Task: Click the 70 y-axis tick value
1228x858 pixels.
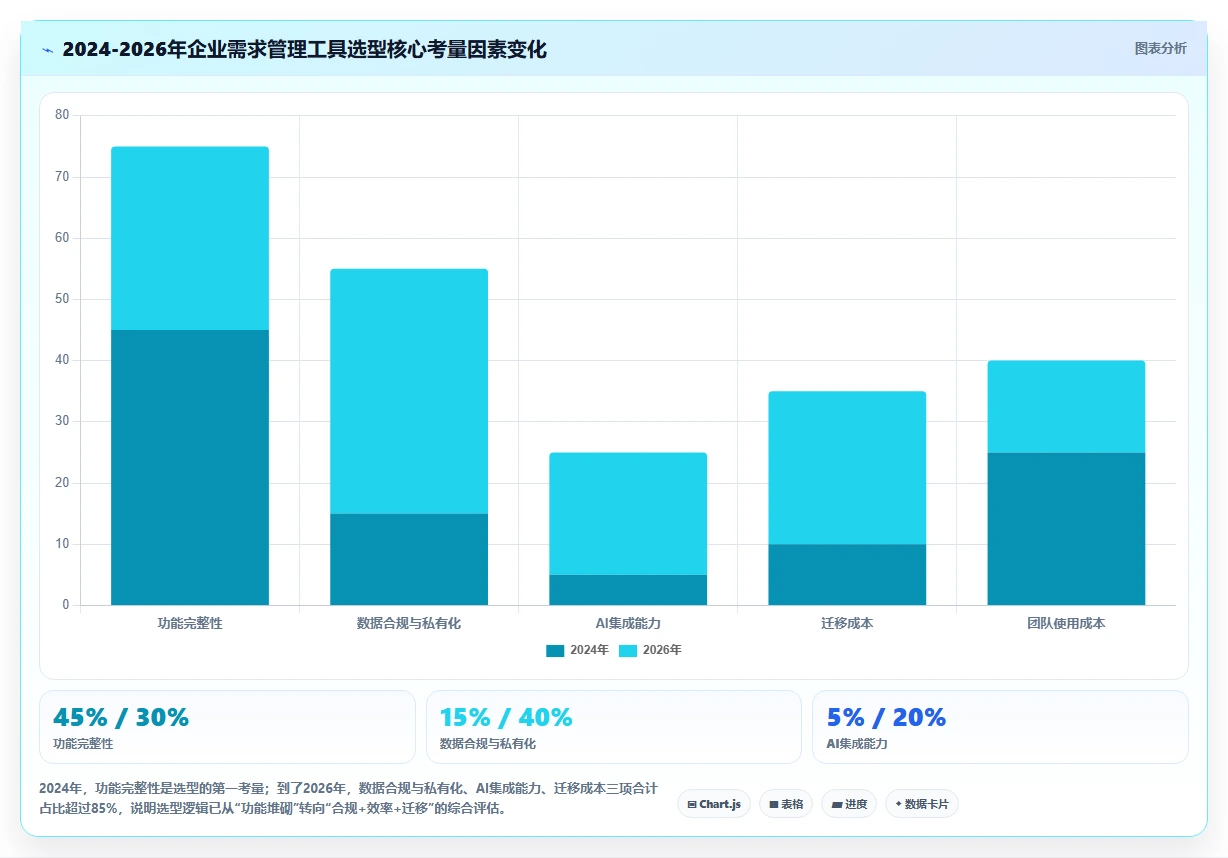Action: (62, 177)
